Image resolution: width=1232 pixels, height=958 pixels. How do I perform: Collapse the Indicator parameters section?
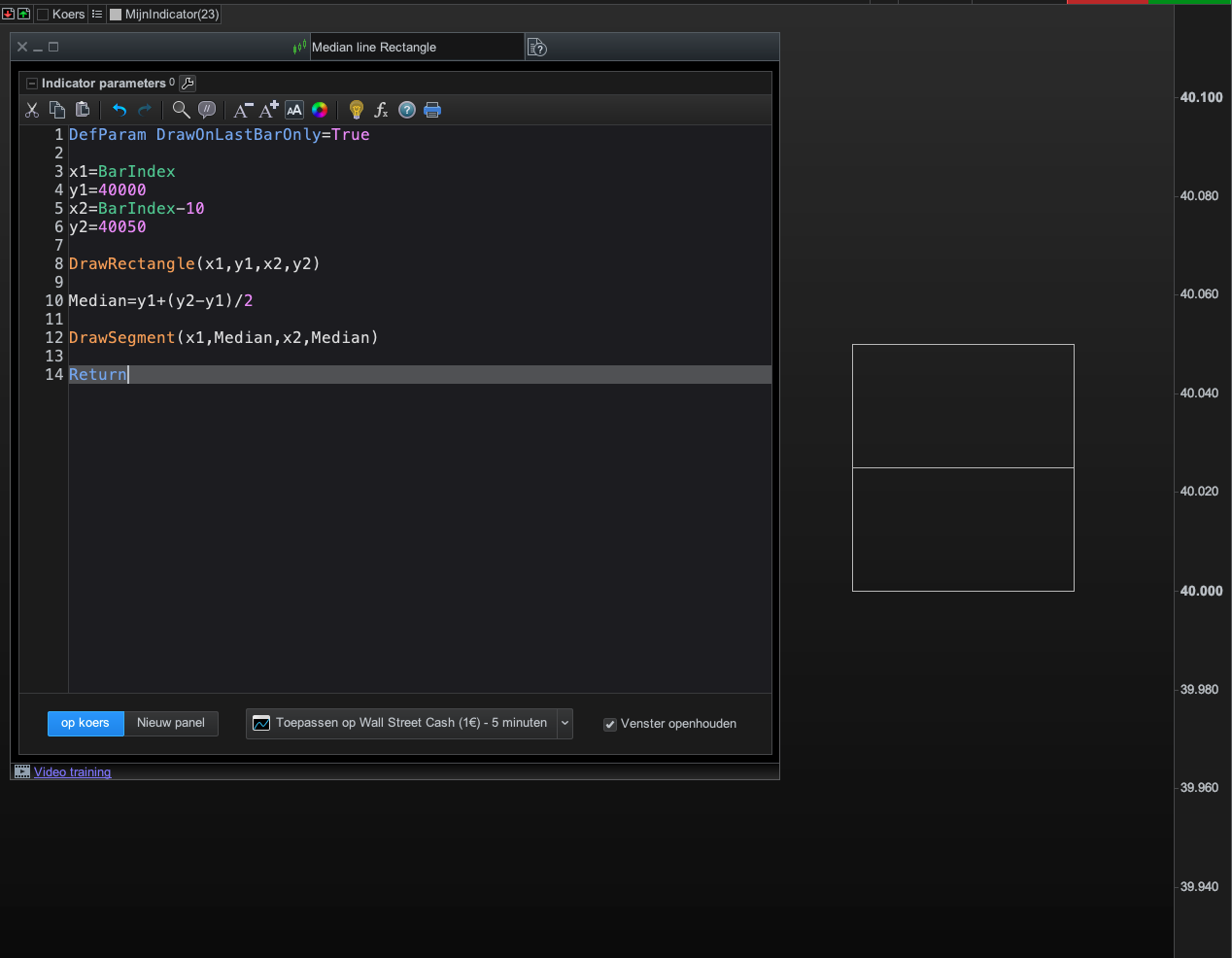coord(32,84)
